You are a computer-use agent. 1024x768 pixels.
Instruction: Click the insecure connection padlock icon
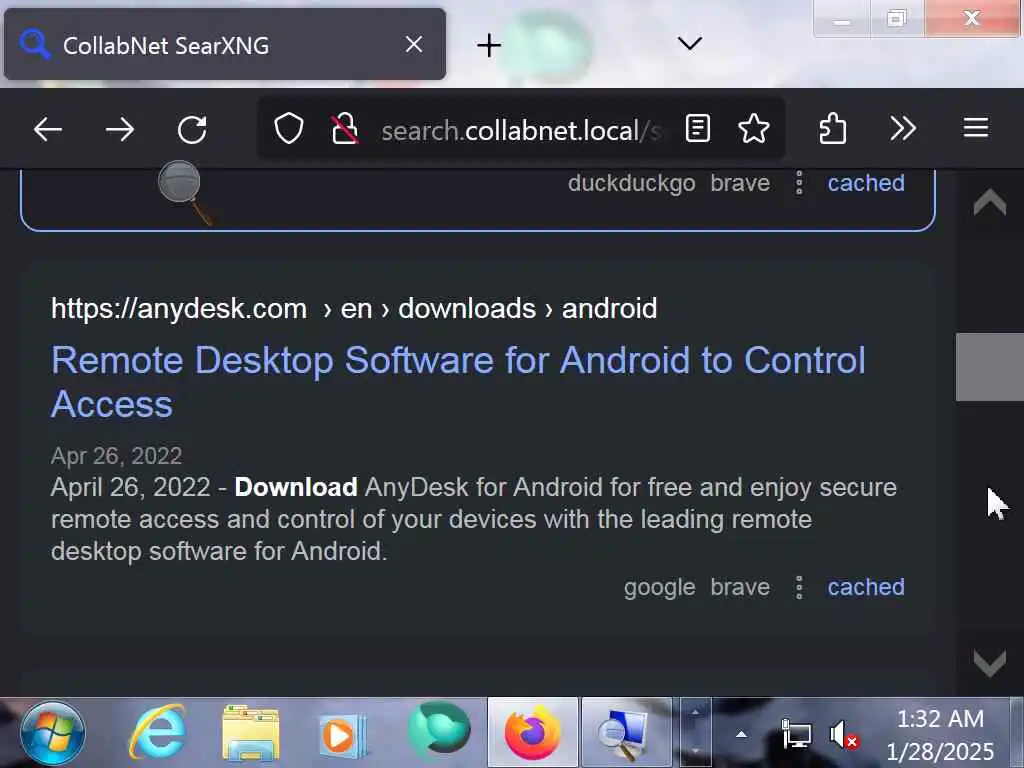click(x=344, y=129)
